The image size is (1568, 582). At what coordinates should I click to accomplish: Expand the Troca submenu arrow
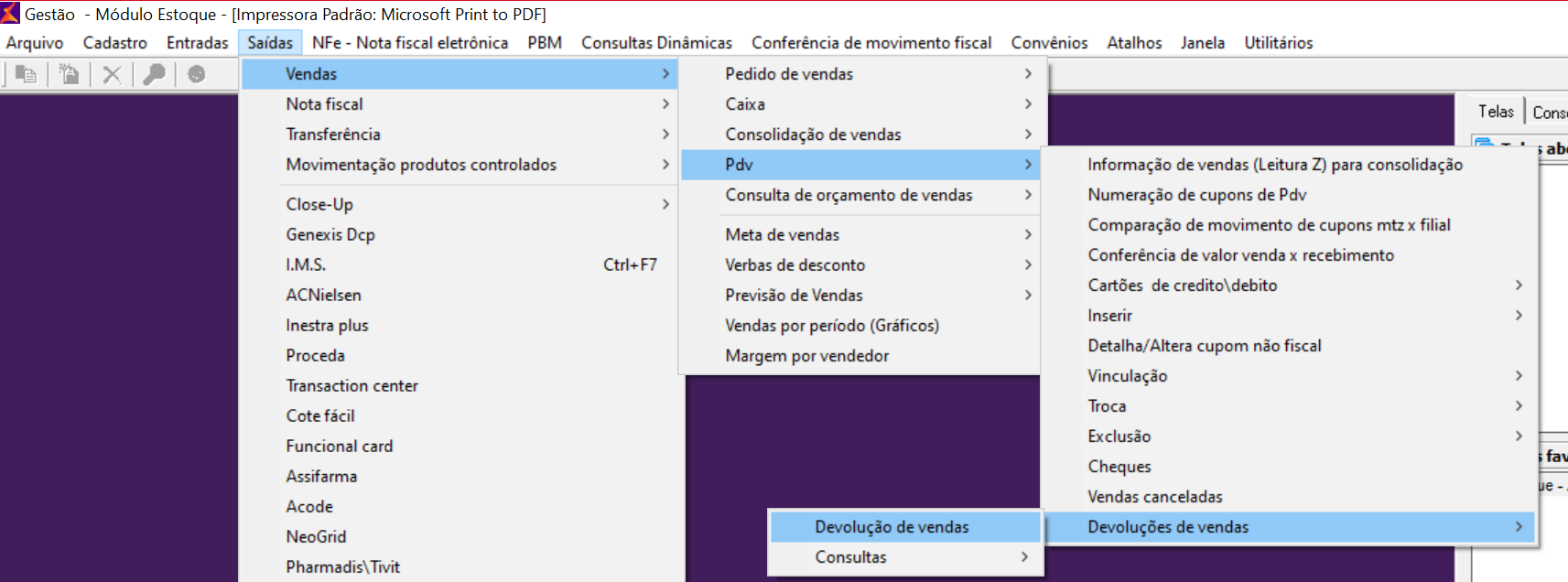[x=1519, y=406]
